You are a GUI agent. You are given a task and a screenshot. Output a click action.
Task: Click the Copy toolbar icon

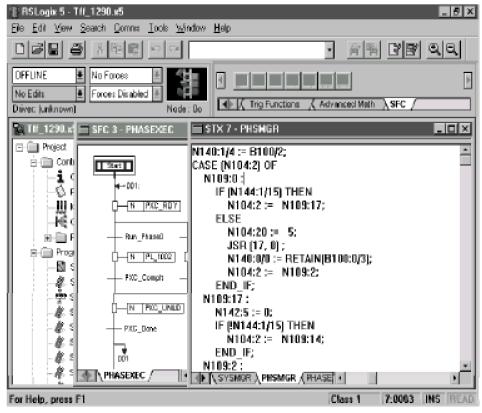pyautogui.click(x=117, y=49)
